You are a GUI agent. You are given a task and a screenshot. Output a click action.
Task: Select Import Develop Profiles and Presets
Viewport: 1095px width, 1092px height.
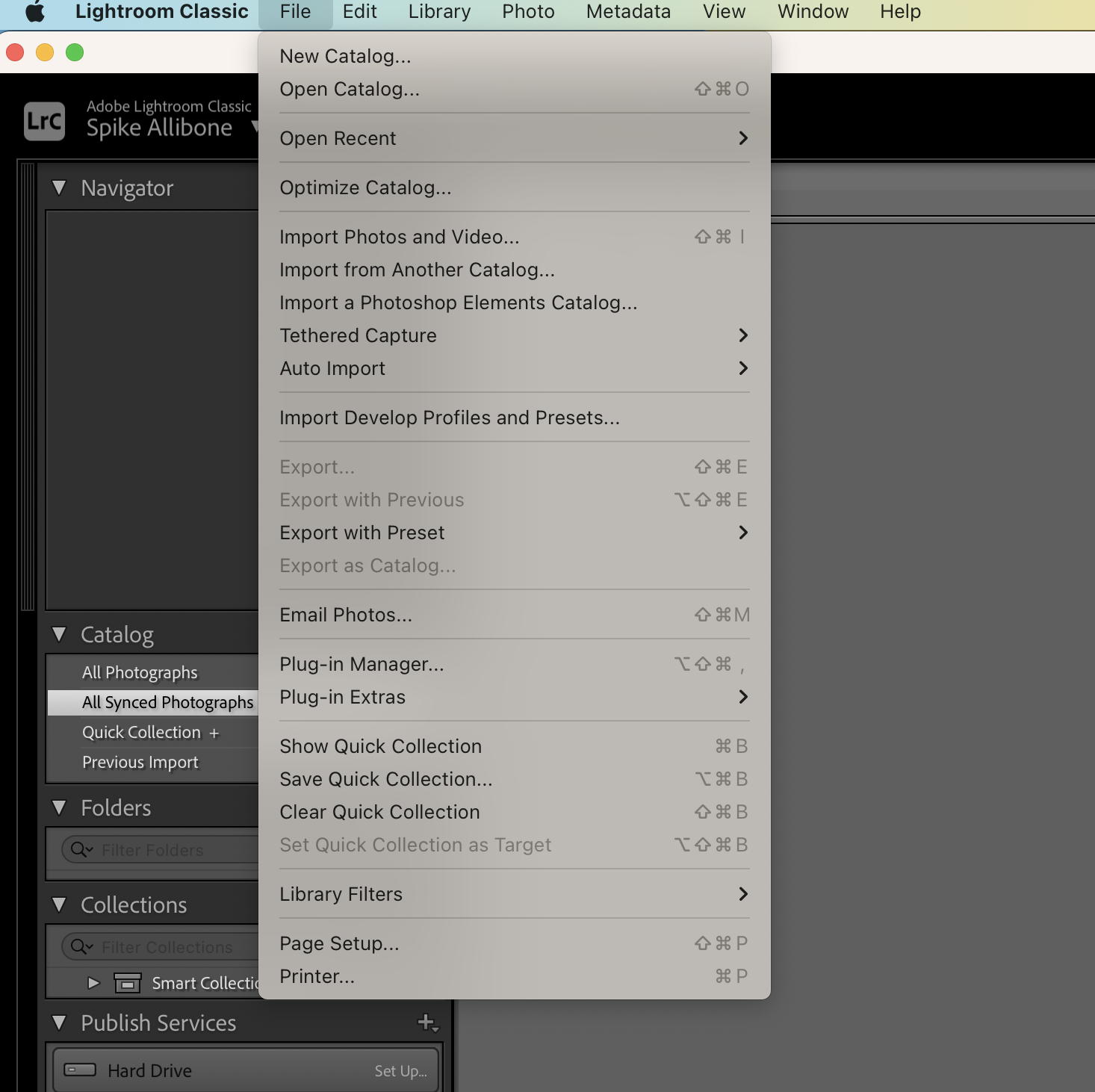[x=515, y=418]
